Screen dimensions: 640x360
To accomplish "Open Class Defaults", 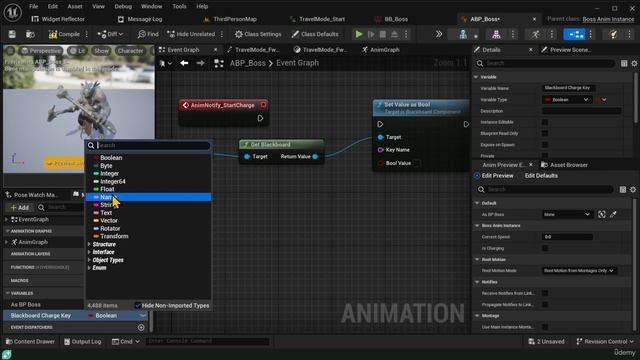I will (315, 34).
